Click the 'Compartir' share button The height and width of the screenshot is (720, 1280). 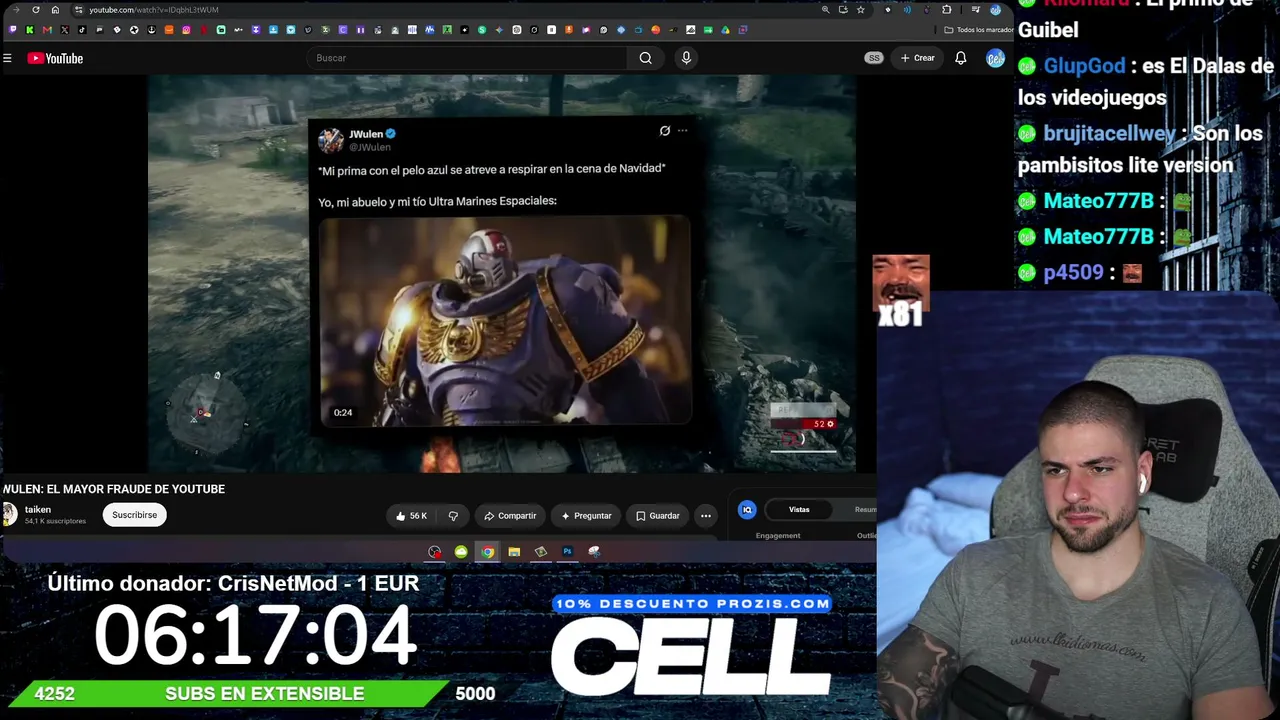click(510, 516)
